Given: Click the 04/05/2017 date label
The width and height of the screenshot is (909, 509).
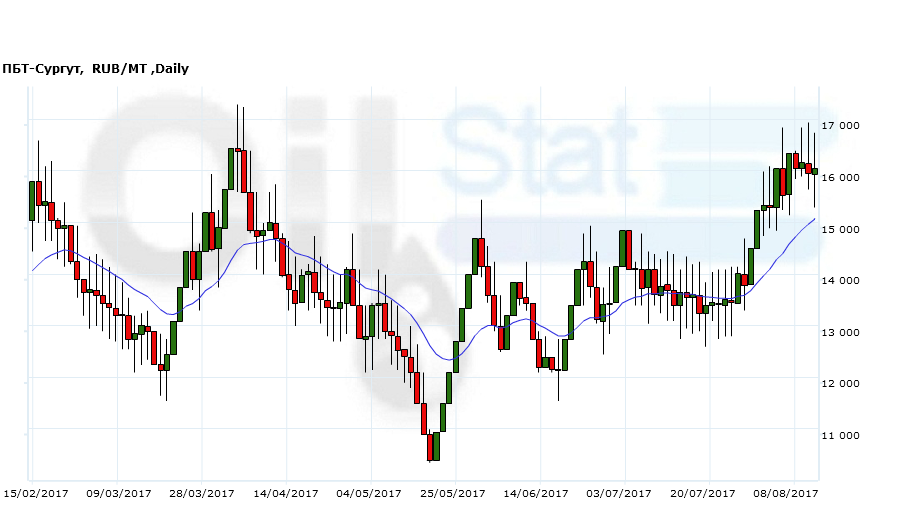Looking at the screenshot, I should (x=368, y=493).
